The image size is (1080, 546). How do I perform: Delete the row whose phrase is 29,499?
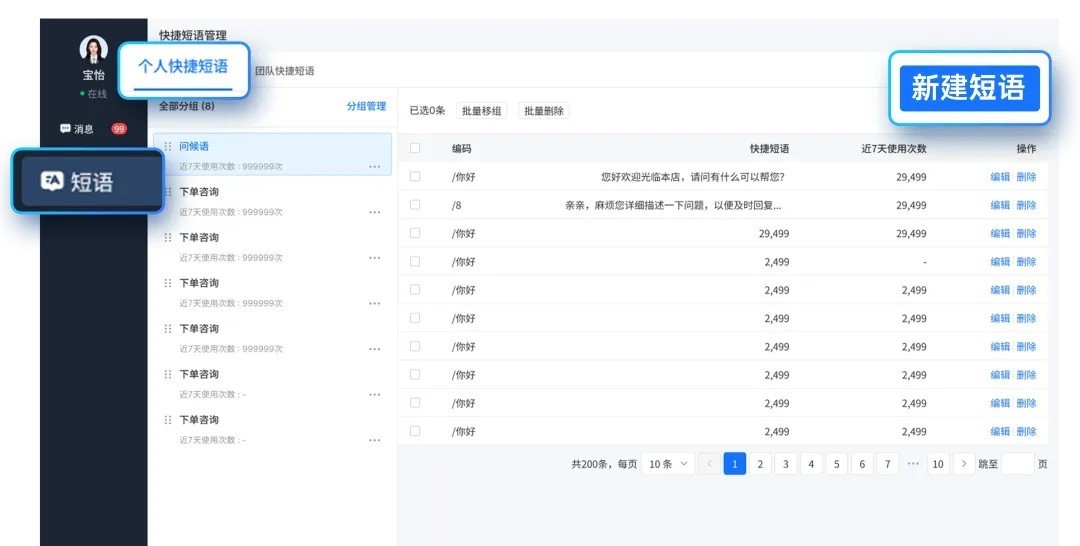pyautogui.click(x=1026, y=233)
